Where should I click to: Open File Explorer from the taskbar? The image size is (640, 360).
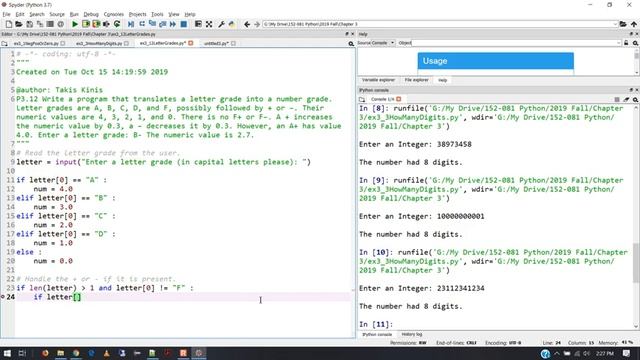coord(60,353)
